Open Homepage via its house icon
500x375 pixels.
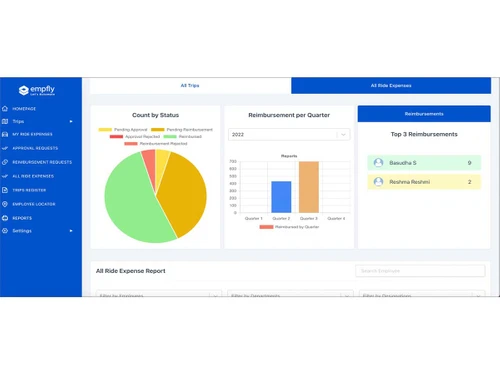[5, 109]
